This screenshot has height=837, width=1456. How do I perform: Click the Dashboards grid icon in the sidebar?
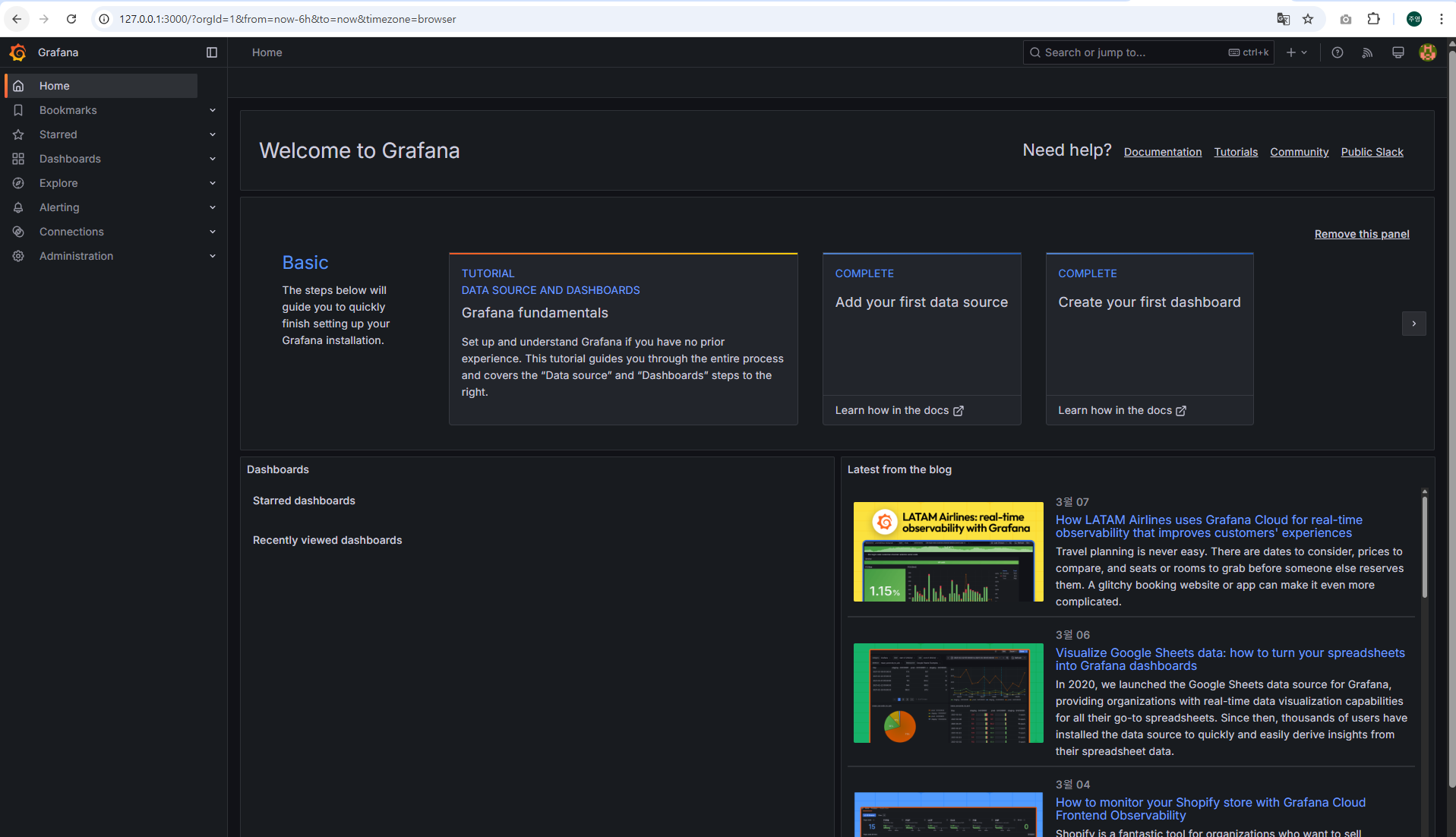(x=18, y=159)
